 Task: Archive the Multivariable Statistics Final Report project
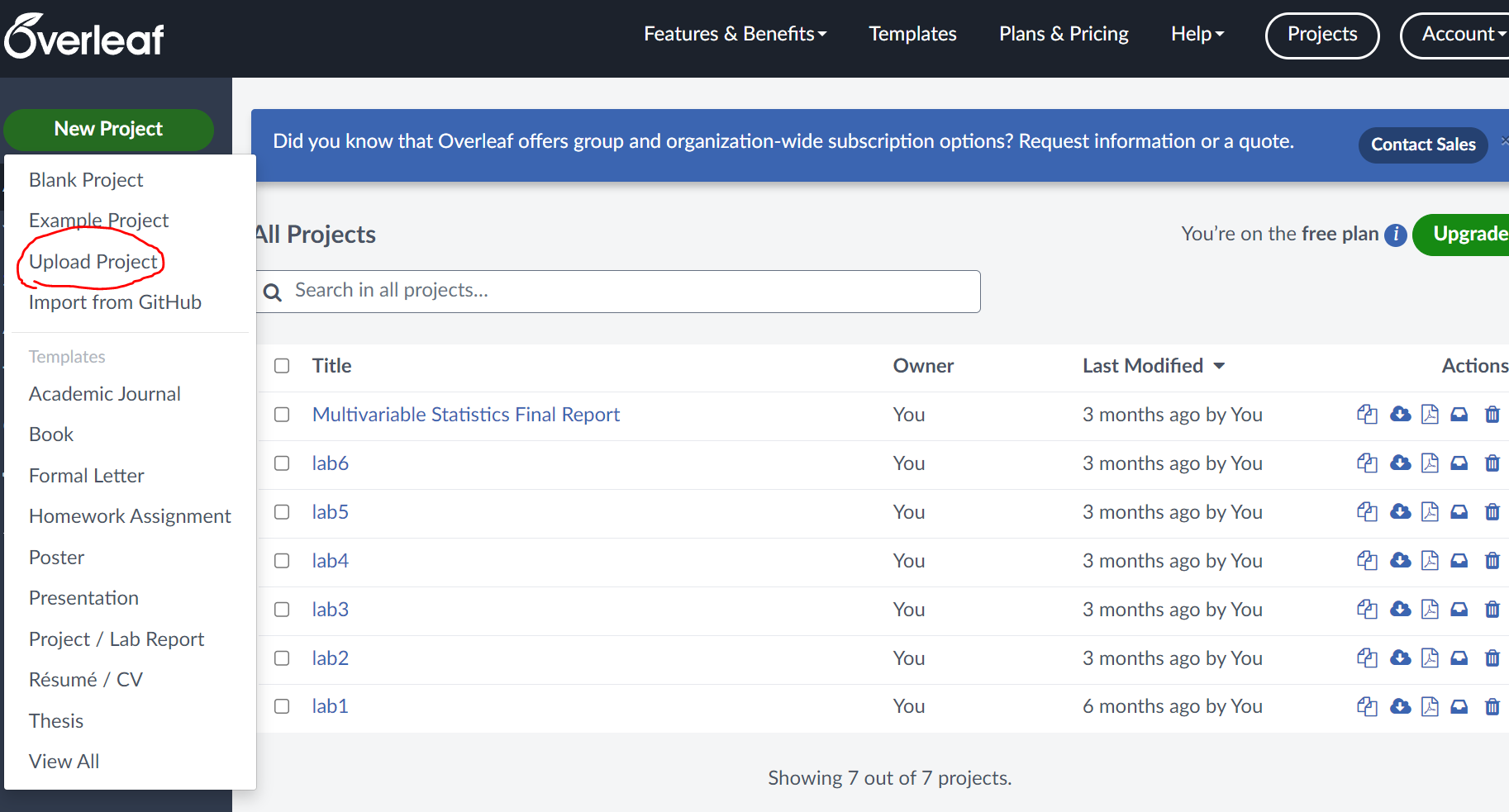click(1459, 415)
